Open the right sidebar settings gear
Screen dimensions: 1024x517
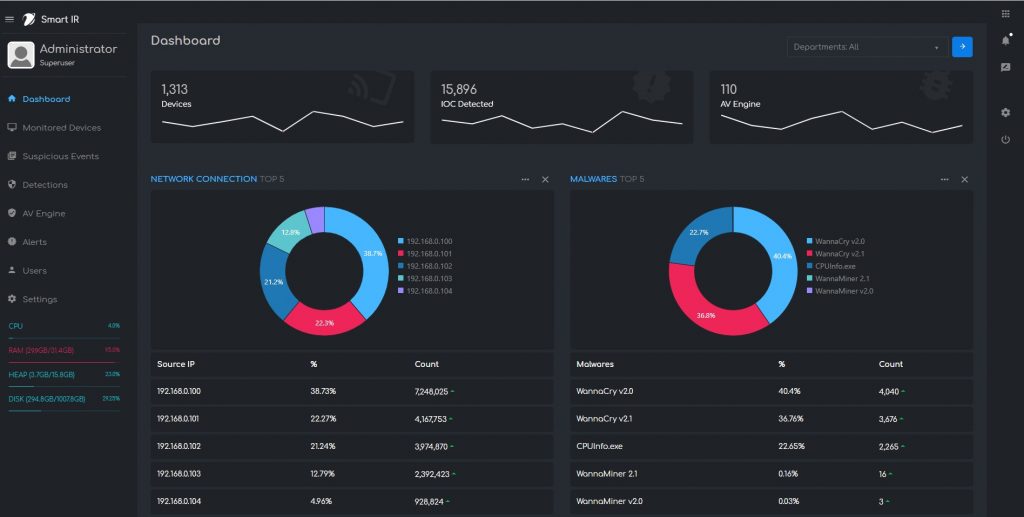click(x=1005, y=112)
